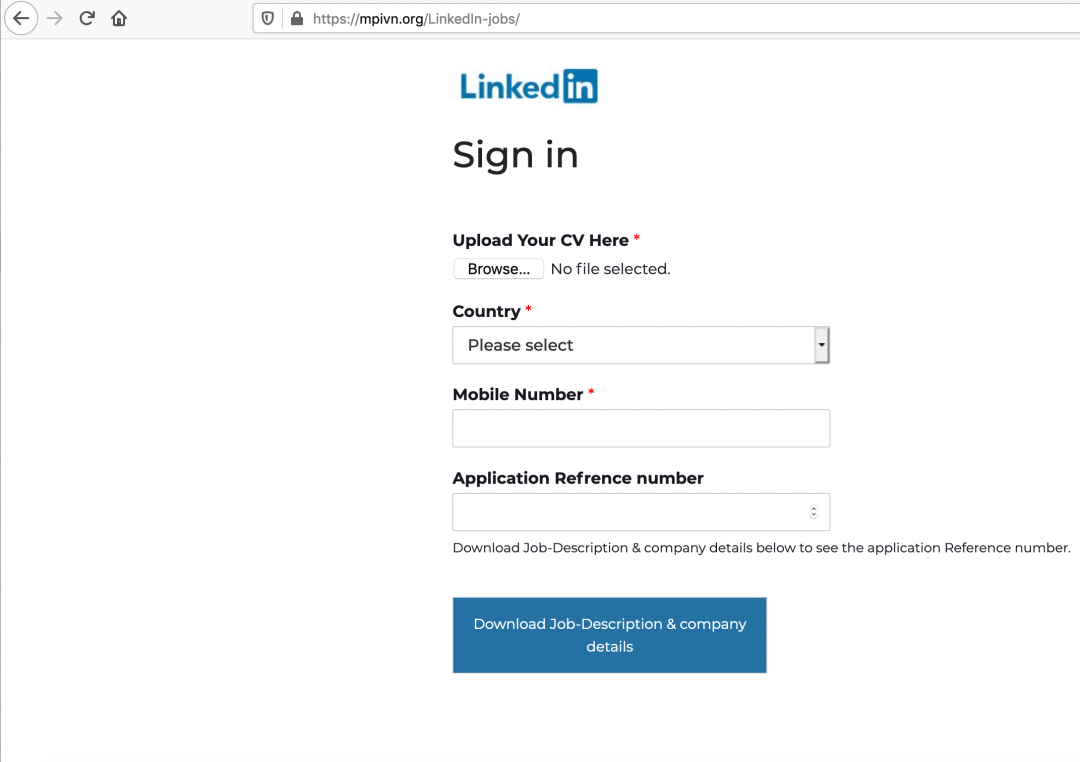Click the No file selected text

tap(610, 268)
